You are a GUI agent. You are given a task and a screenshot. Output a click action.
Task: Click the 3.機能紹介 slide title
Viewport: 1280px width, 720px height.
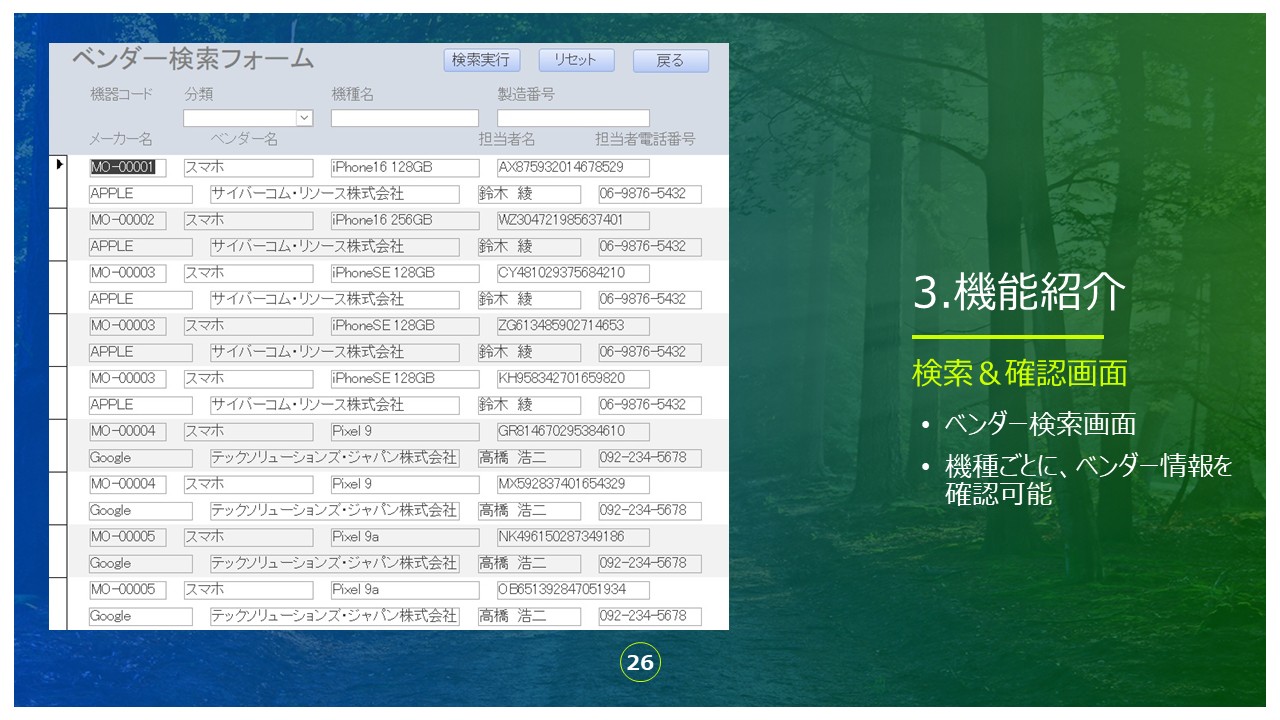(x=1019, y=293)
